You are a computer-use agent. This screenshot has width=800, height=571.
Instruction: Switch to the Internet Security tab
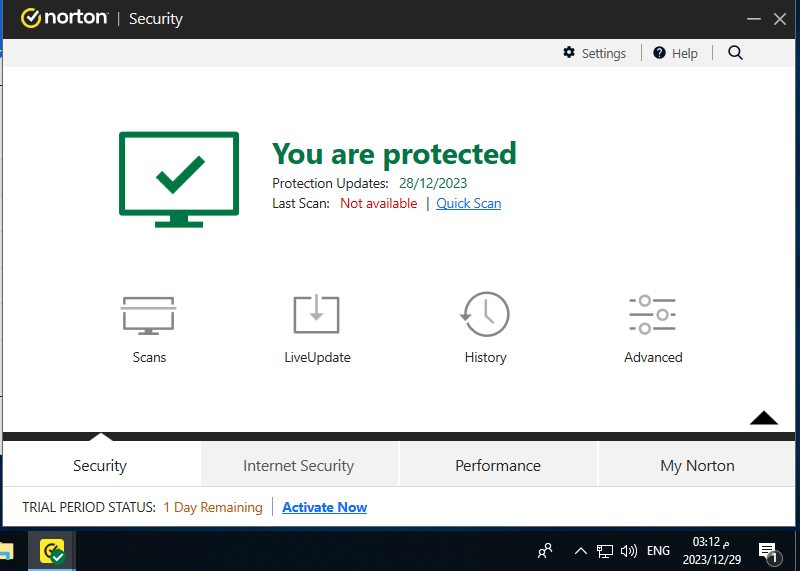tap(298, 465)
